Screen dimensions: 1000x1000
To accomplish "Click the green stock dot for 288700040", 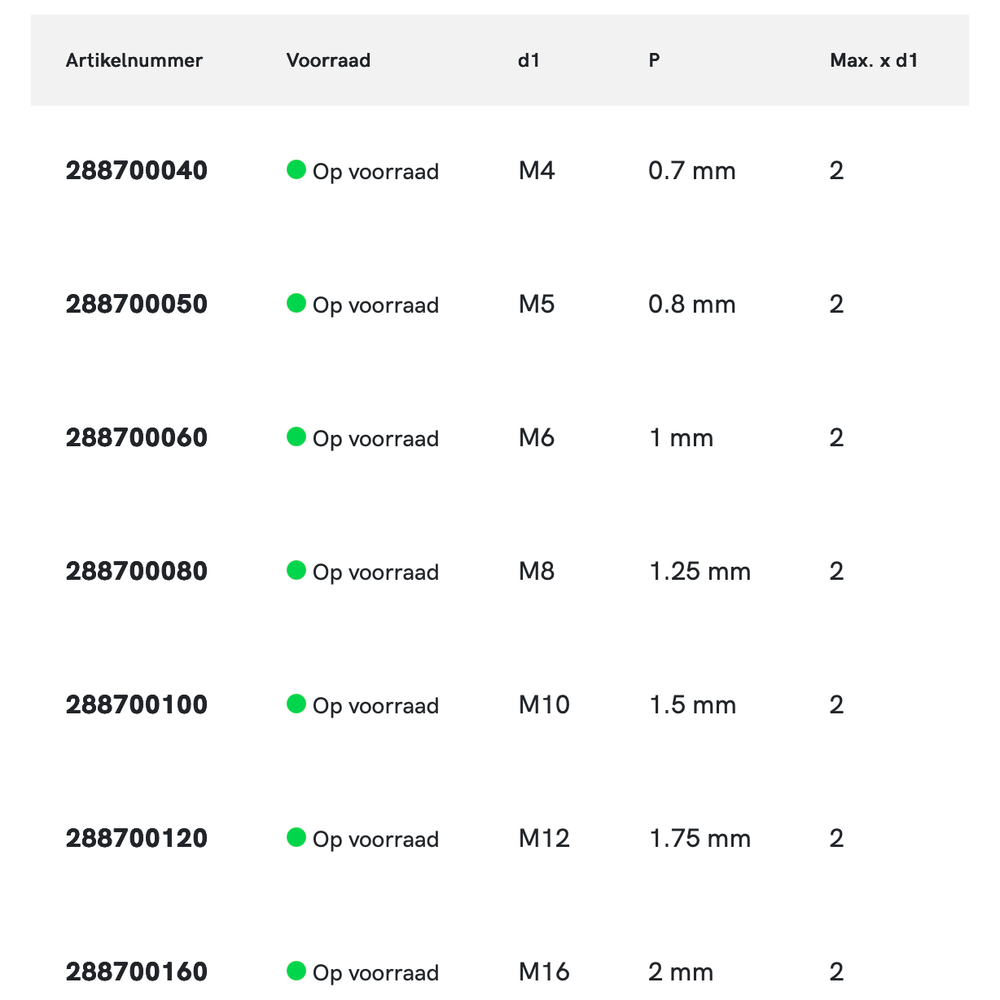I will [296, 170].
